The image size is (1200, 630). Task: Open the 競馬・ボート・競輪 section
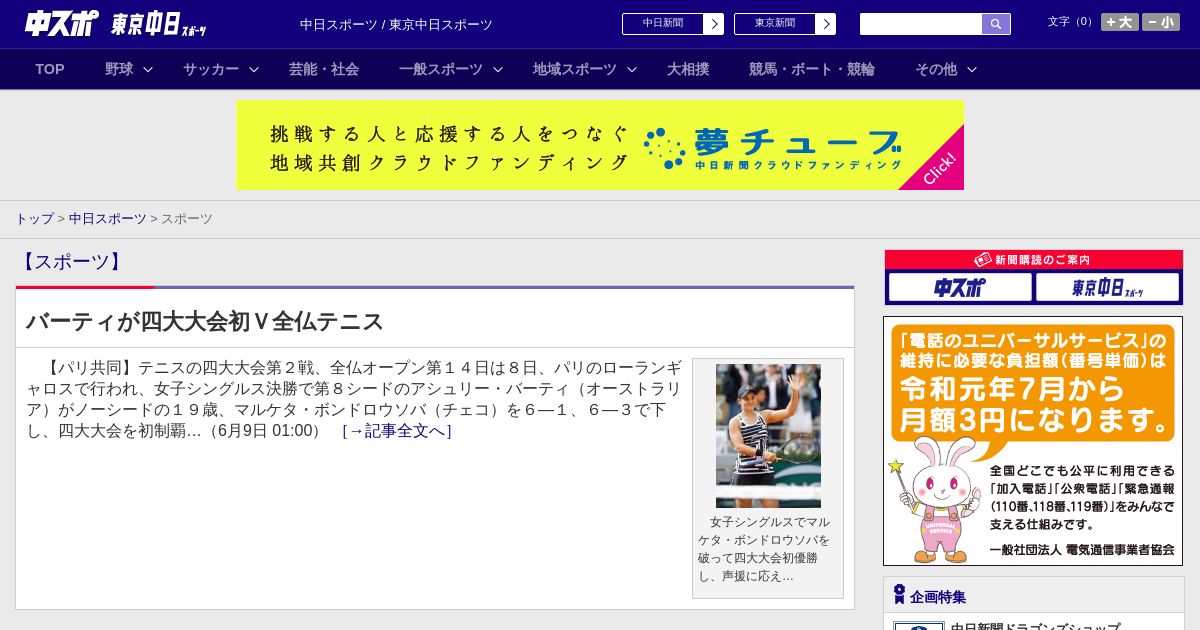(x=812, y=69)
